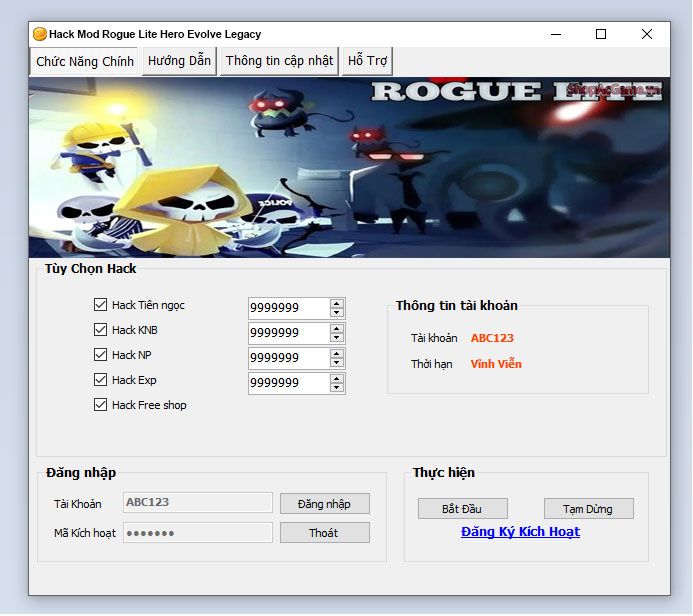Maximize the Hack Mod window
Image resolution: width=693 pixels, height=616 pixels.
coord(601,34)
